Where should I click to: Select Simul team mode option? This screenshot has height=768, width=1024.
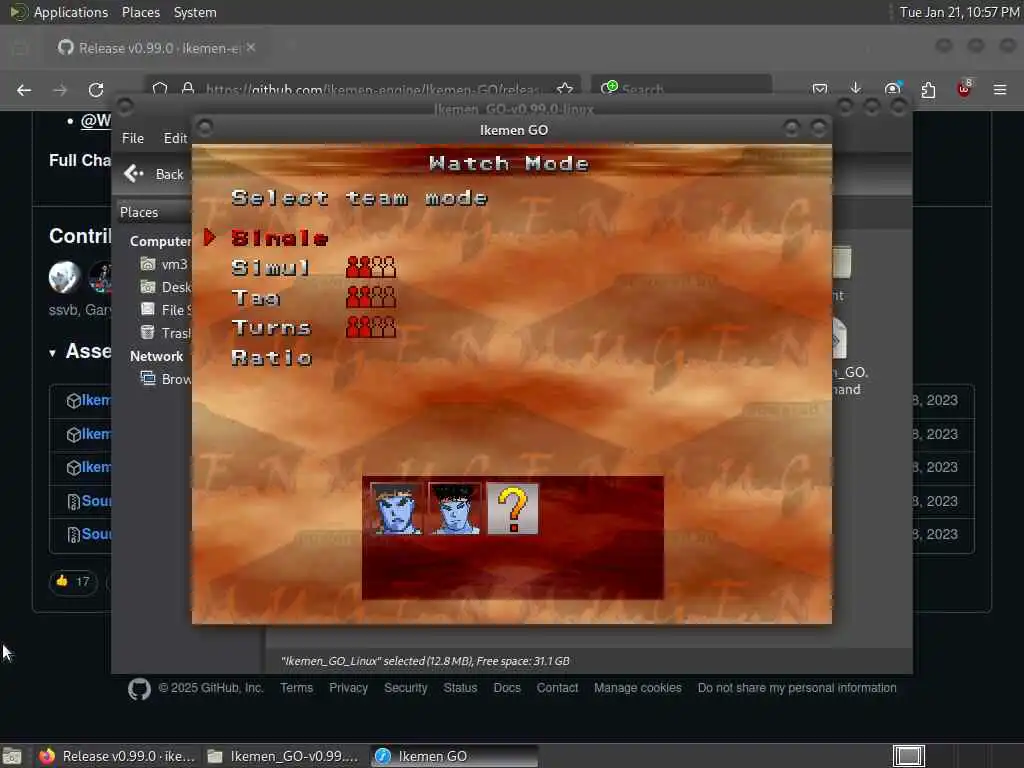(270, 268)
